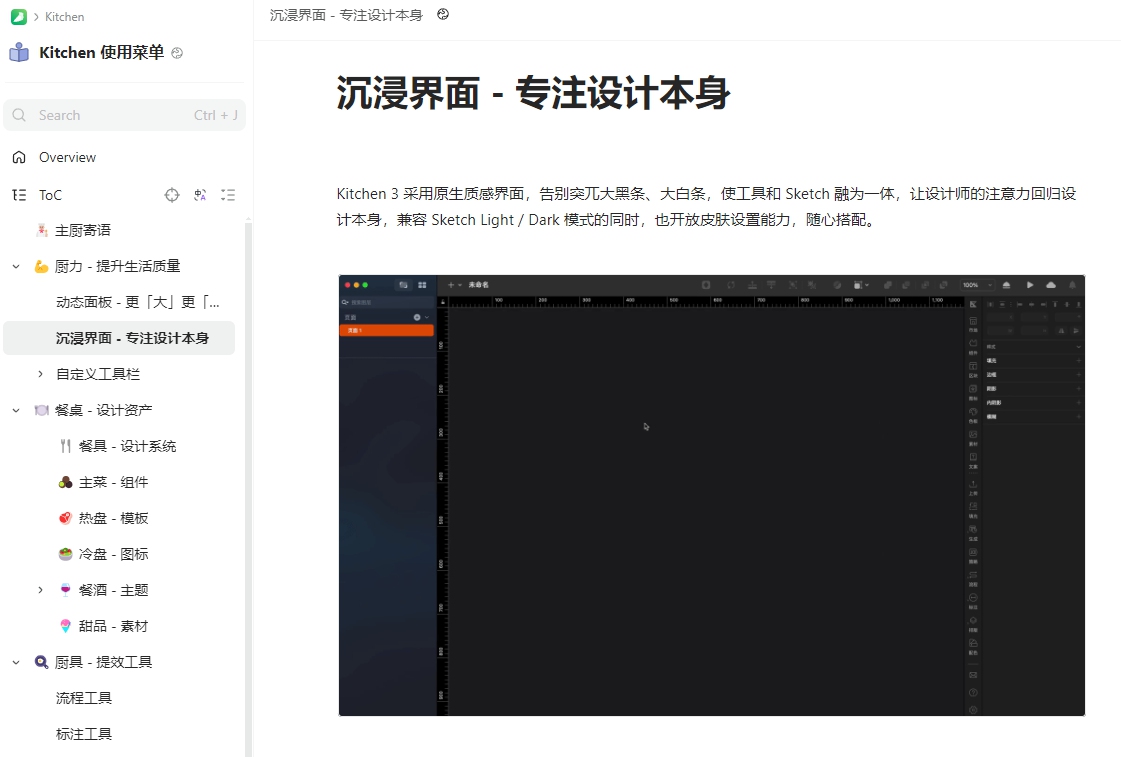
Task: Expand the 餐酒 - 主题 item
Action: (x=40, y=590)
